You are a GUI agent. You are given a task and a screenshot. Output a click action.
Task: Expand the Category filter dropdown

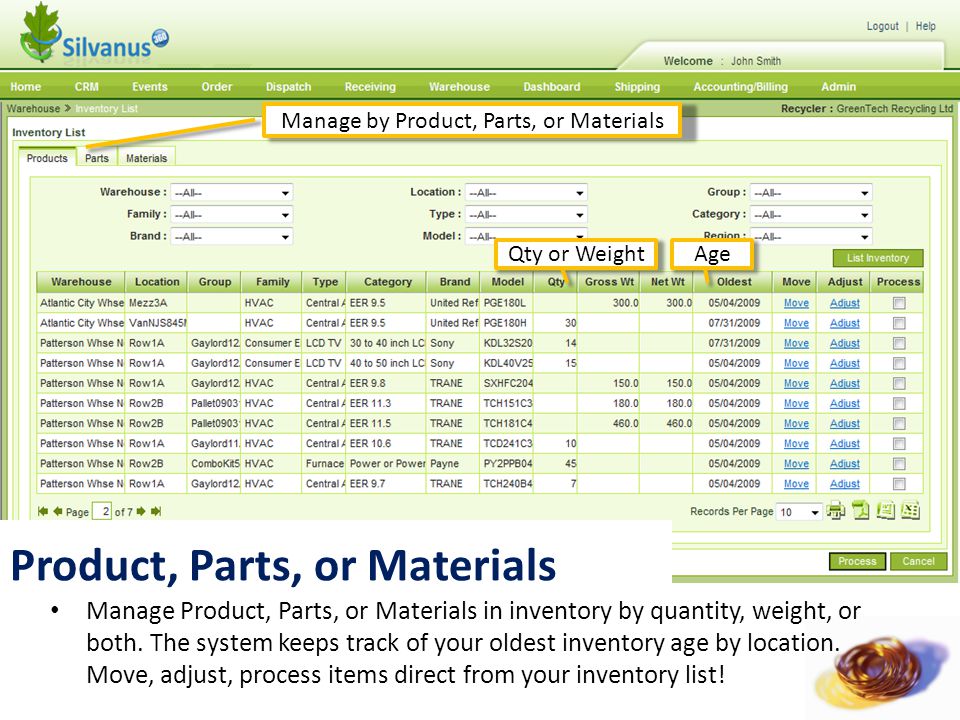tap(811, 215)
